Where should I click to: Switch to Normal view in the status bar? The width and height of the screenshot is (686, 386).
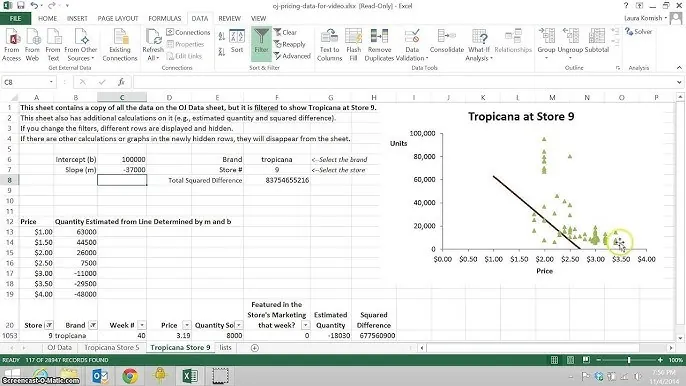554,360
